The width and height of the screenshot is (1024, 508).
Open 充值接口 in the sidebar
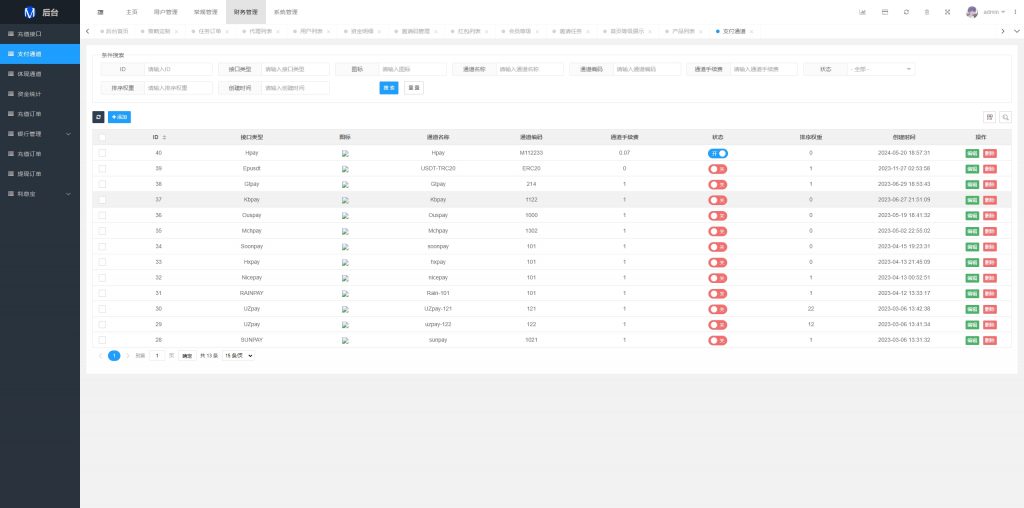coord(40,34)
